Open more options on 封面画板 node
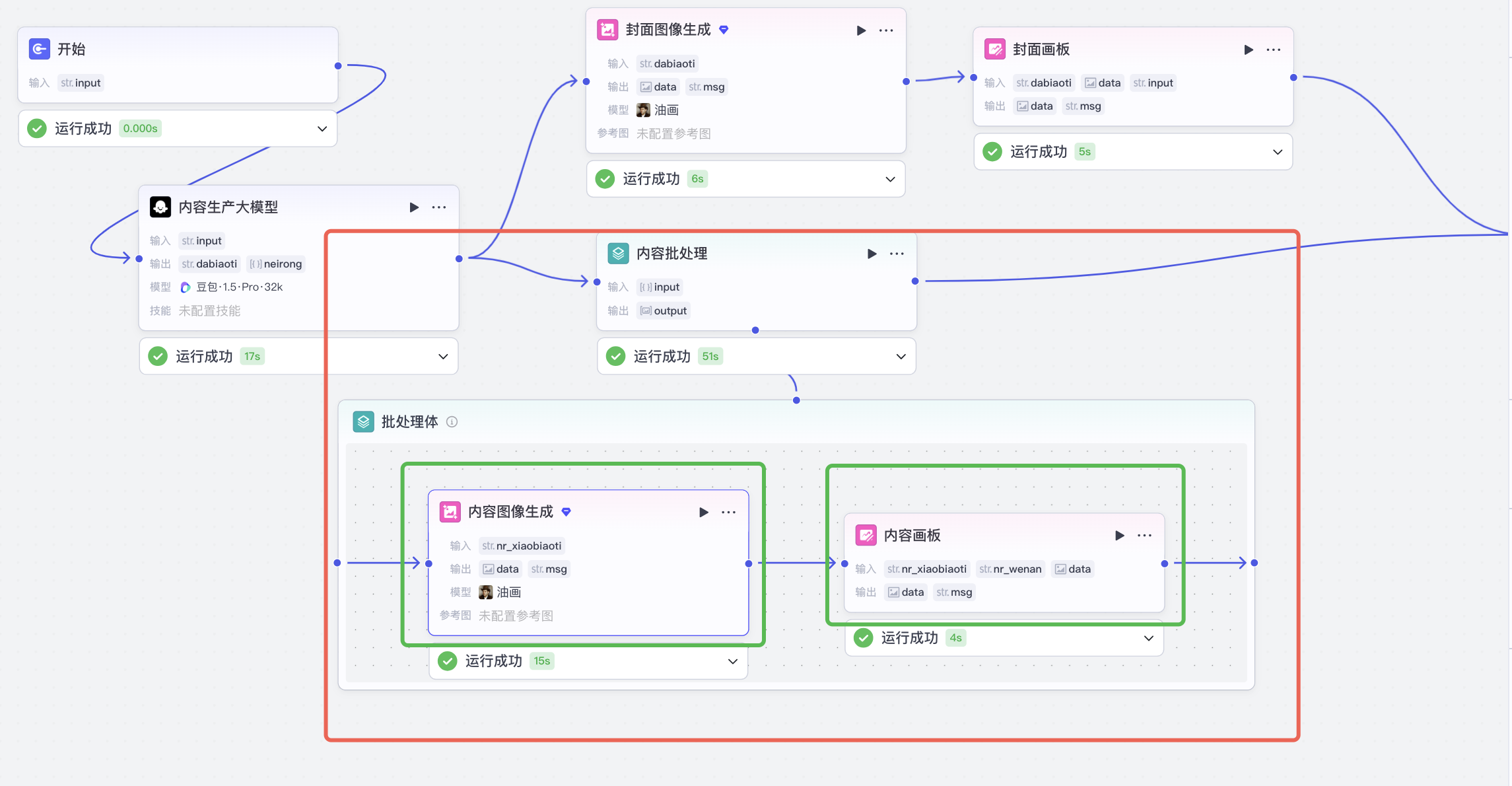This screenshot has width=1512, height=786. click(1273, 50)
